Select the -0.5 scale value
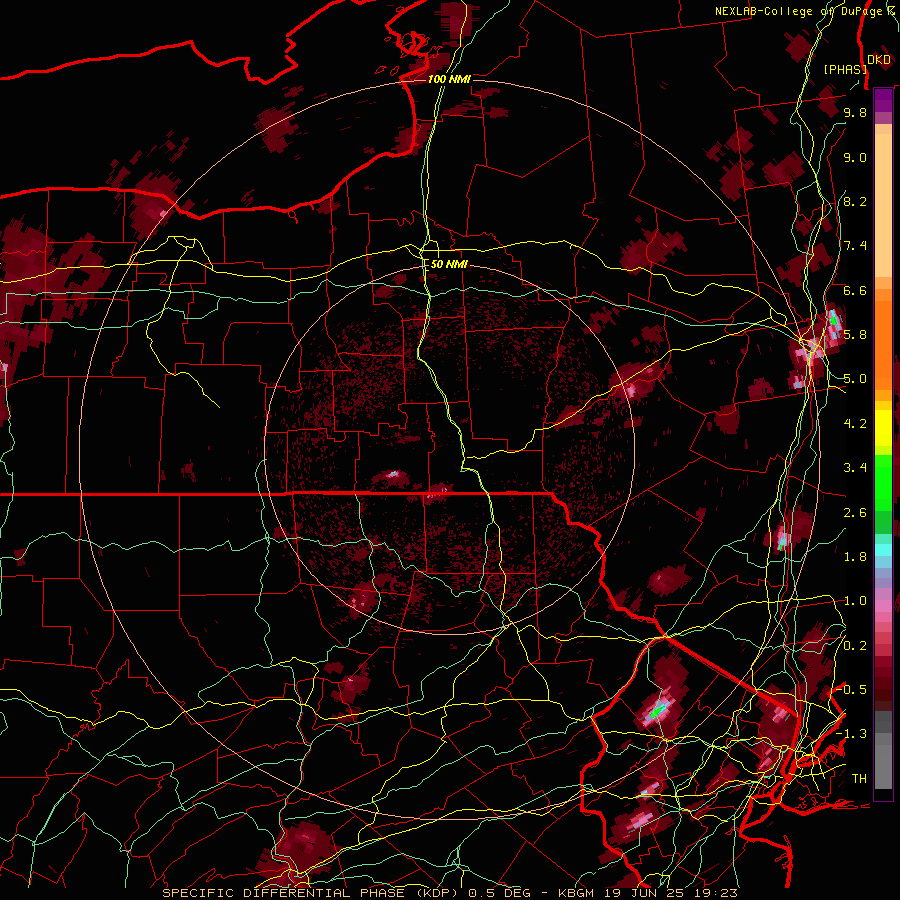Image resolution: width=900 pixels, height=900 pixels. 853,690
